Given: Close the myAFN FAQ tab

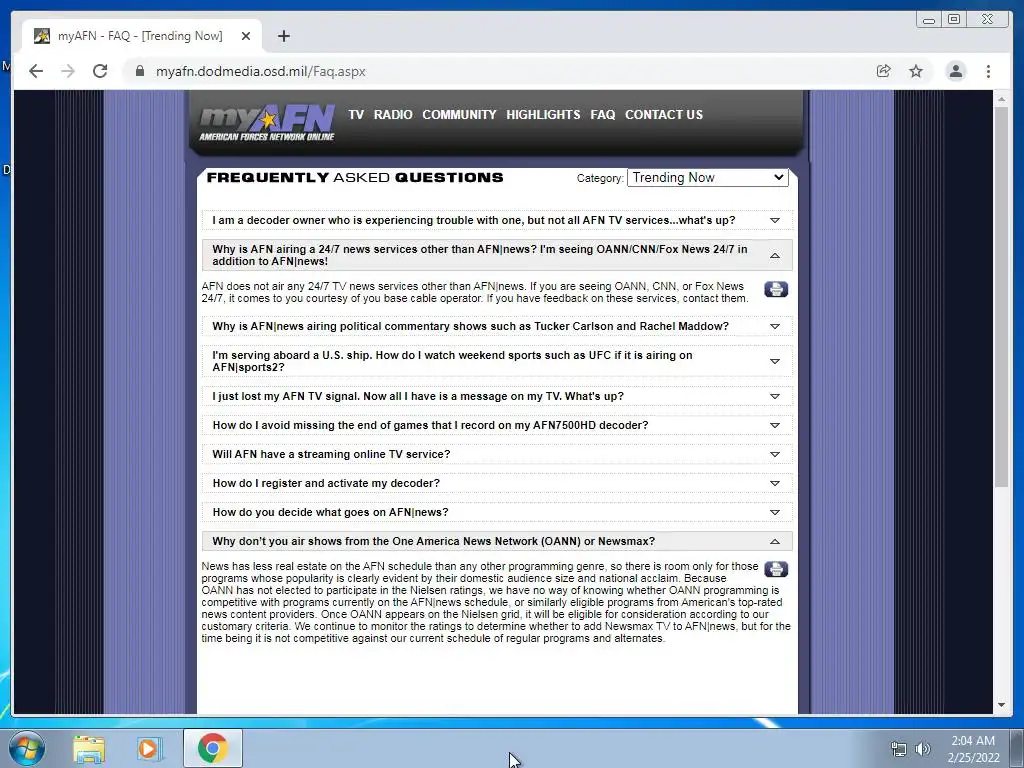Looking at the screenshot, I should [246, 36].
